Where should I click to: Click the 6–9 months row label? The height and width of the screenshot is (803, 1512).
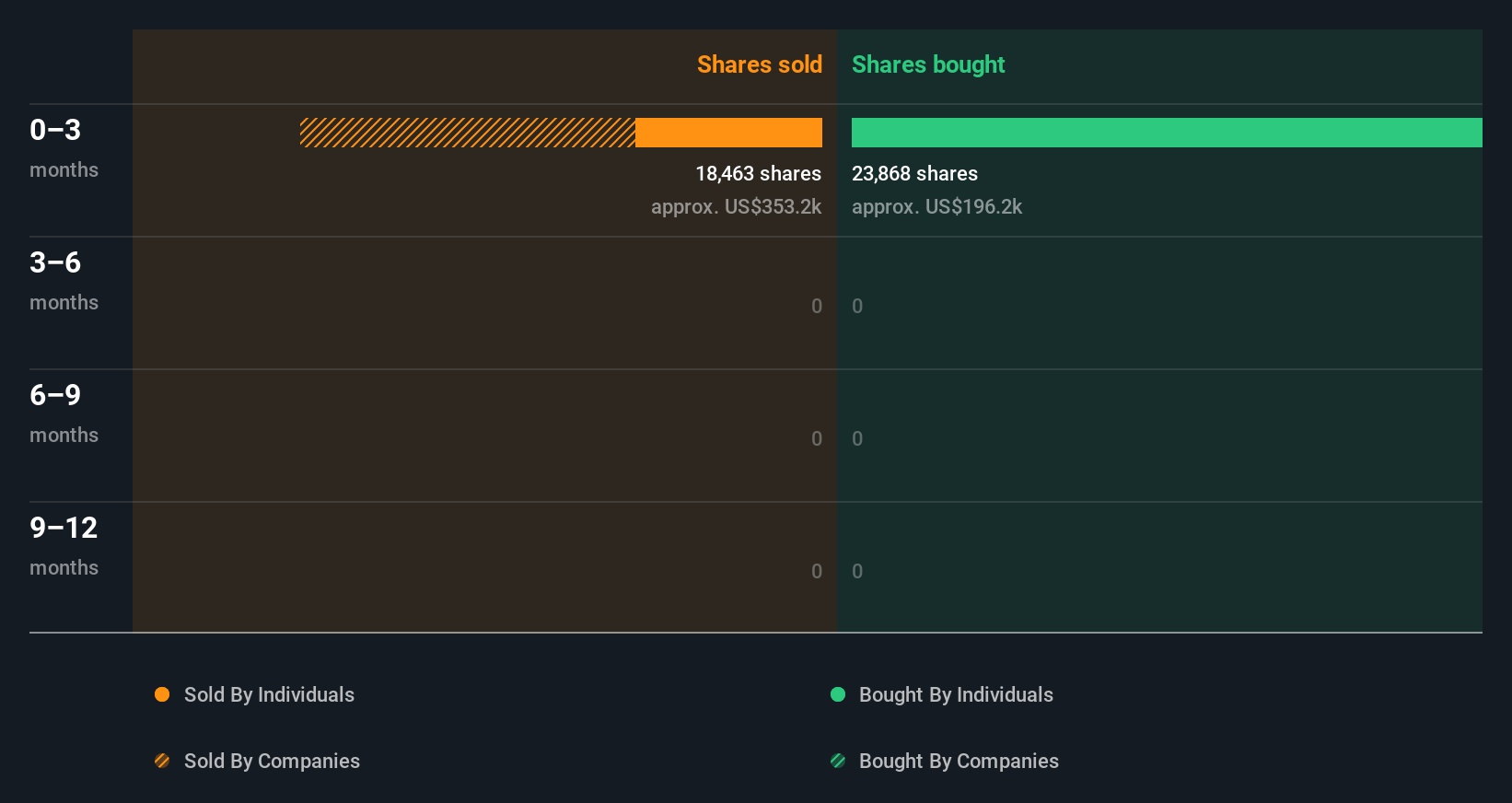(x=64, y=413)
